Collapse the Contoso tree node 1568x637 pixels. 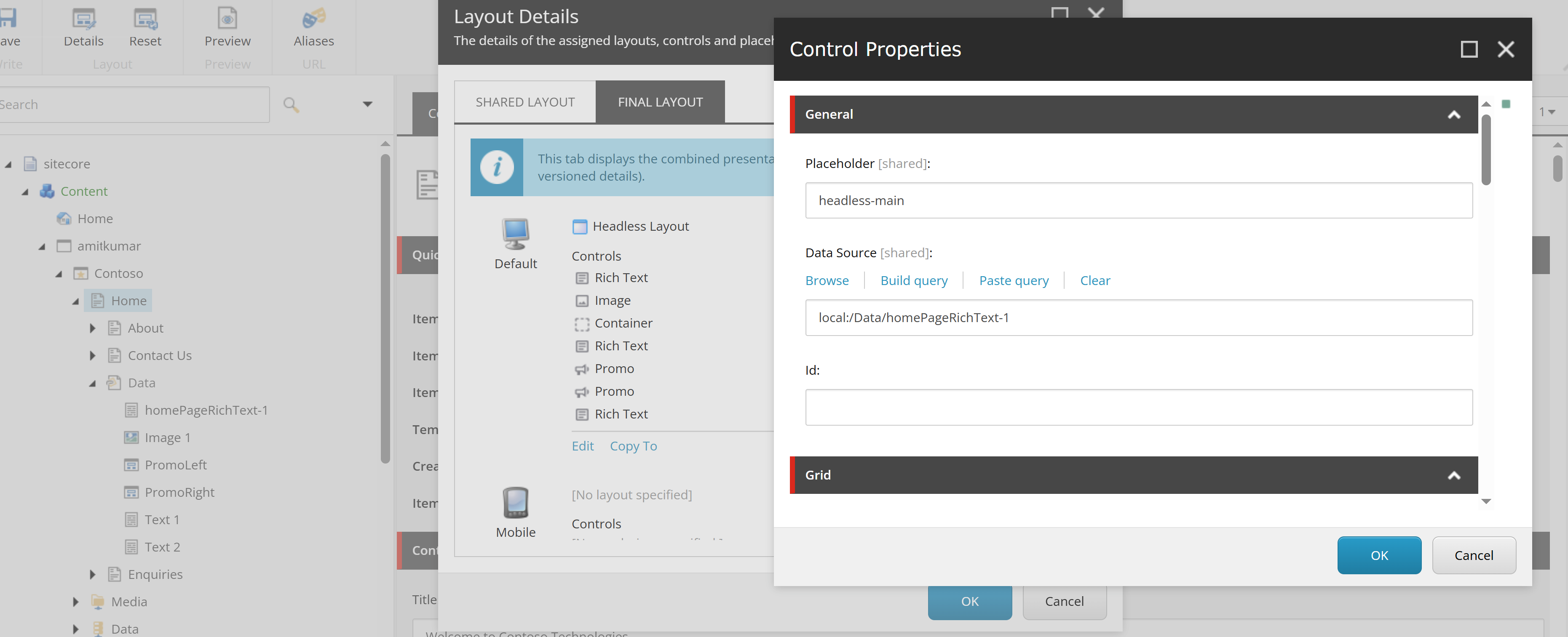(x=59, y=274)
